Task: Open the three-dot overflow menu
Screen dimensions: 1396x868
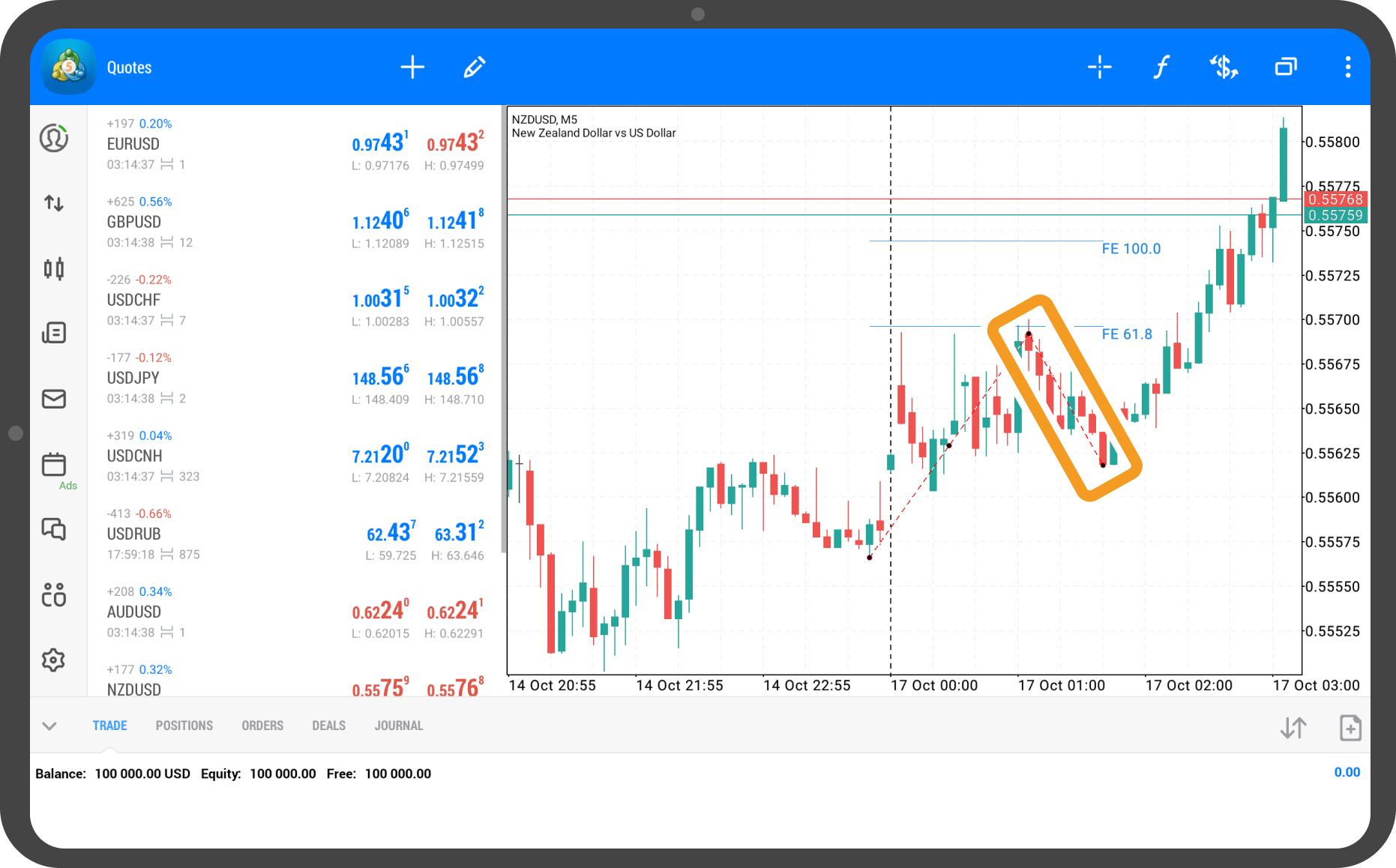Action: [x=1347, y=67]
